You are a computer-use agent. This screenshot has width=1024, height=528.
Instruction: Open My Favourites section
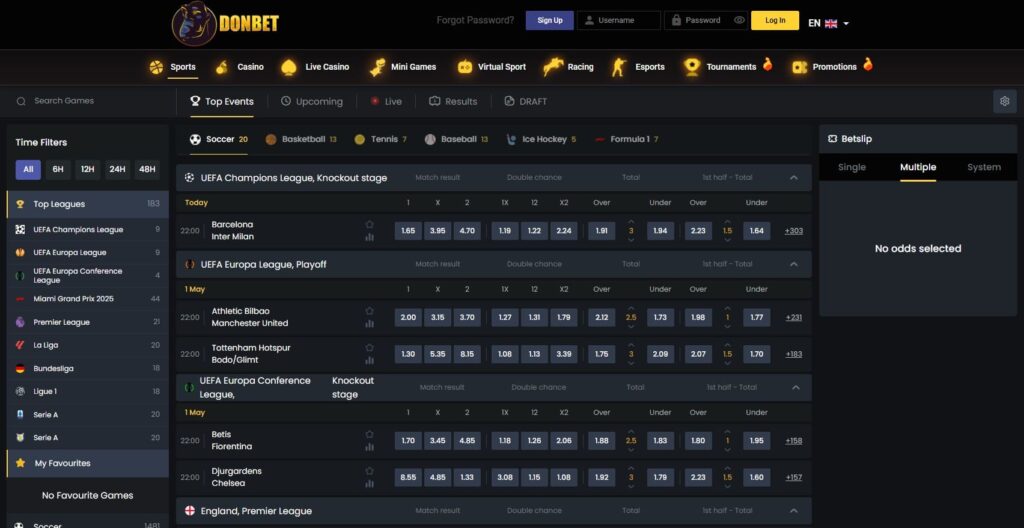click(x=88, y=463)
